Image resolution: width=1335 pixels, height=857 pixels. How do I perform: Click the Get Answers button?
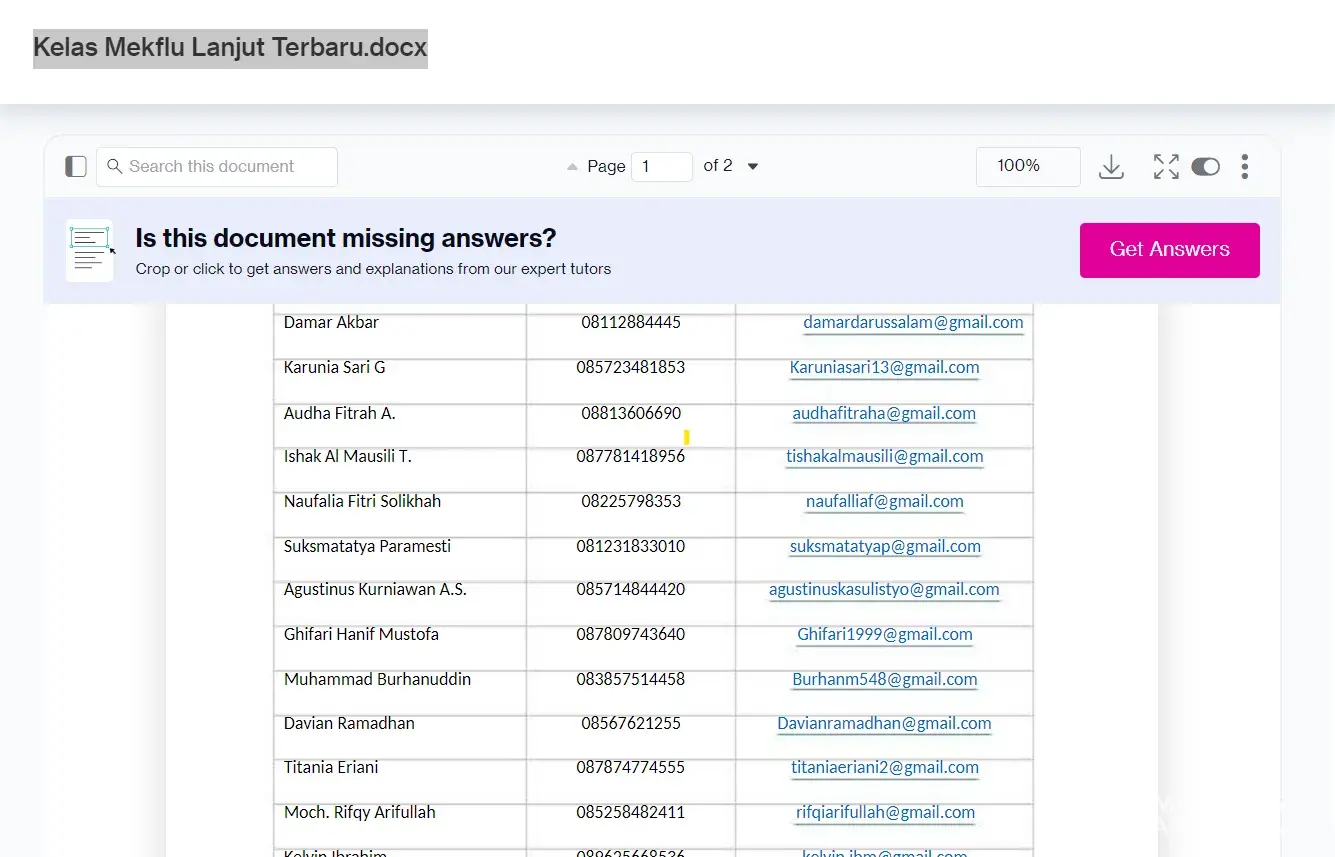tap(1169, 250)
